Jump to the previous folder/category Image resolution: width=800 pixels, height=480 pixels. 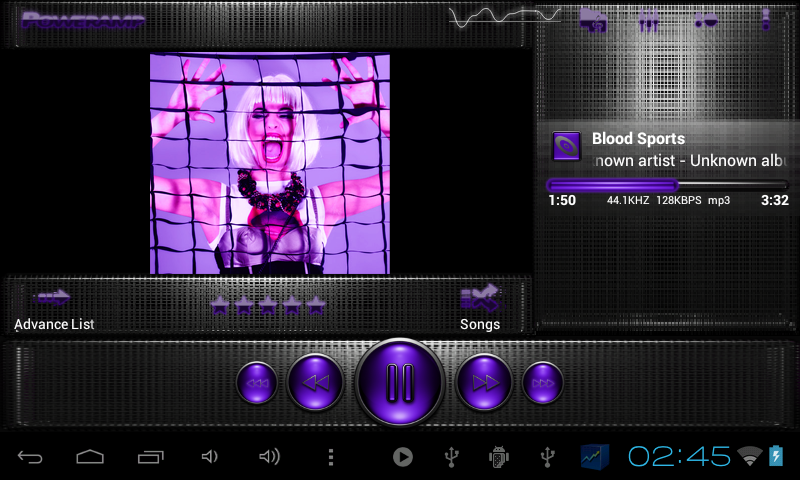click(257, 383)
